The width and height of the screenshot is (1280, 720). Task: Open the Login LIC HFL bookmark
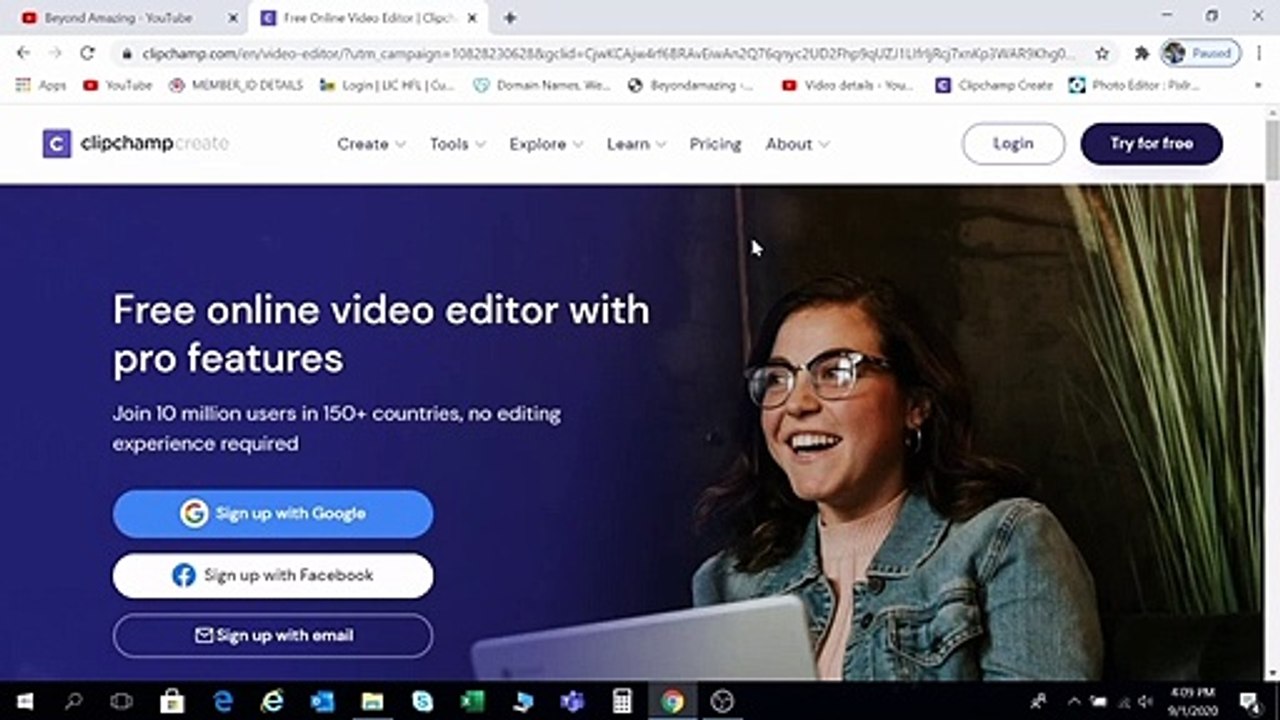(x=387, y=85)
